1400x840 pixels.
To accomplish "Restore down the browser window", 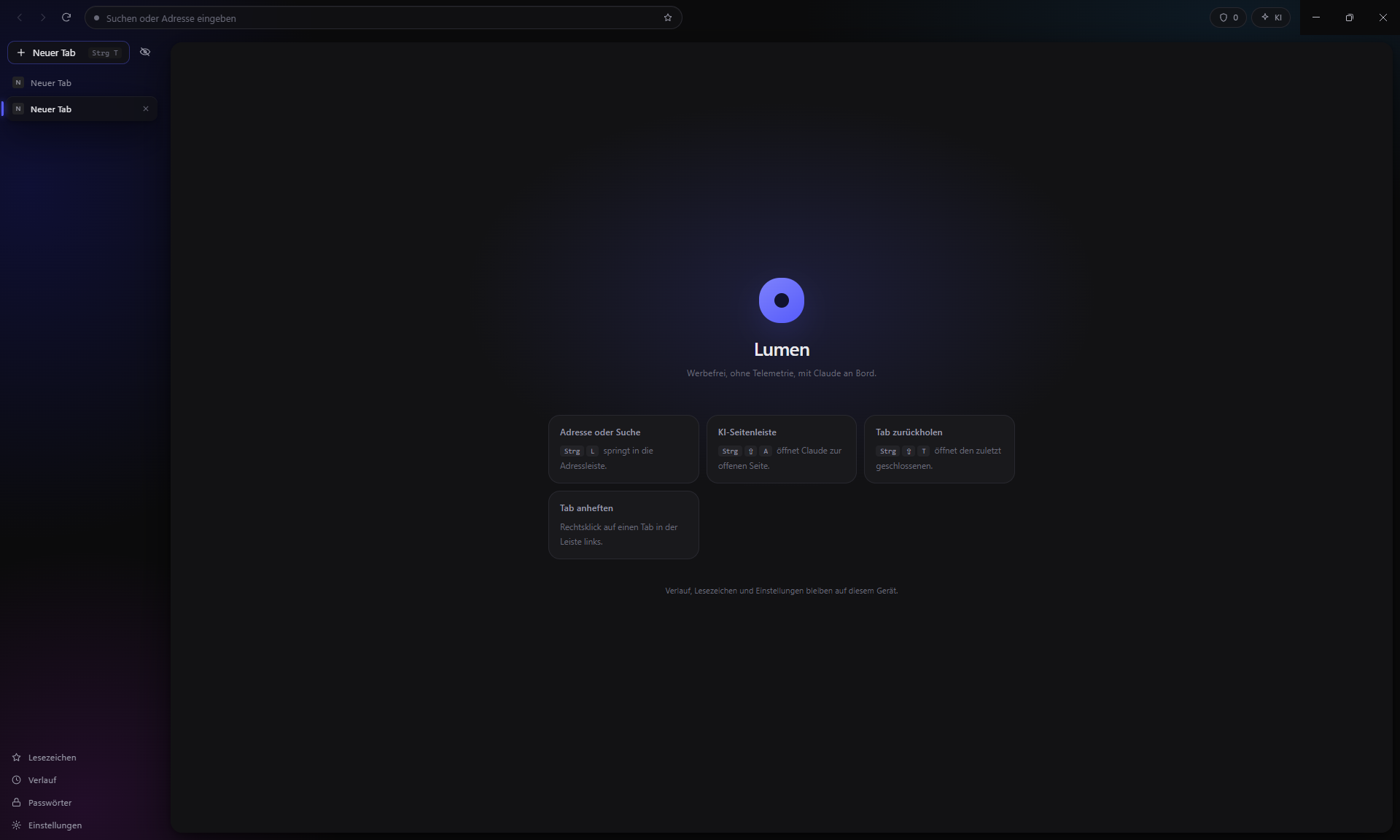I will pyautogui.click(x=1350, y=17).
